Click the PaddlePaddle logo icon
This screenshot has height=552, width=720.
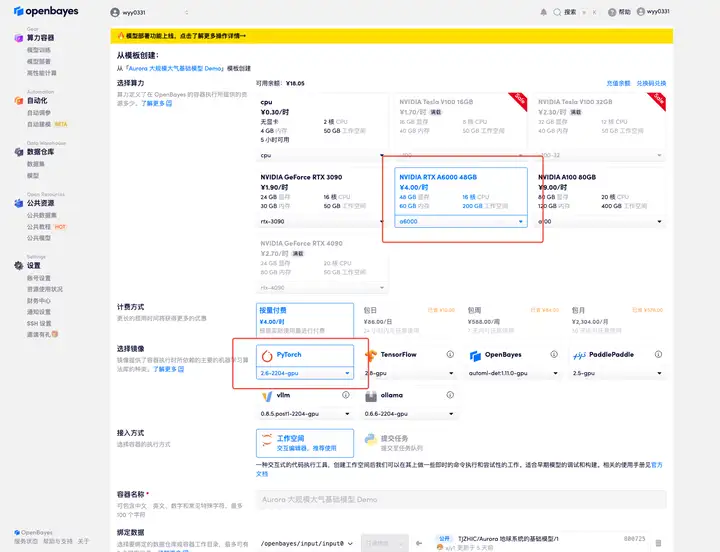579,355
